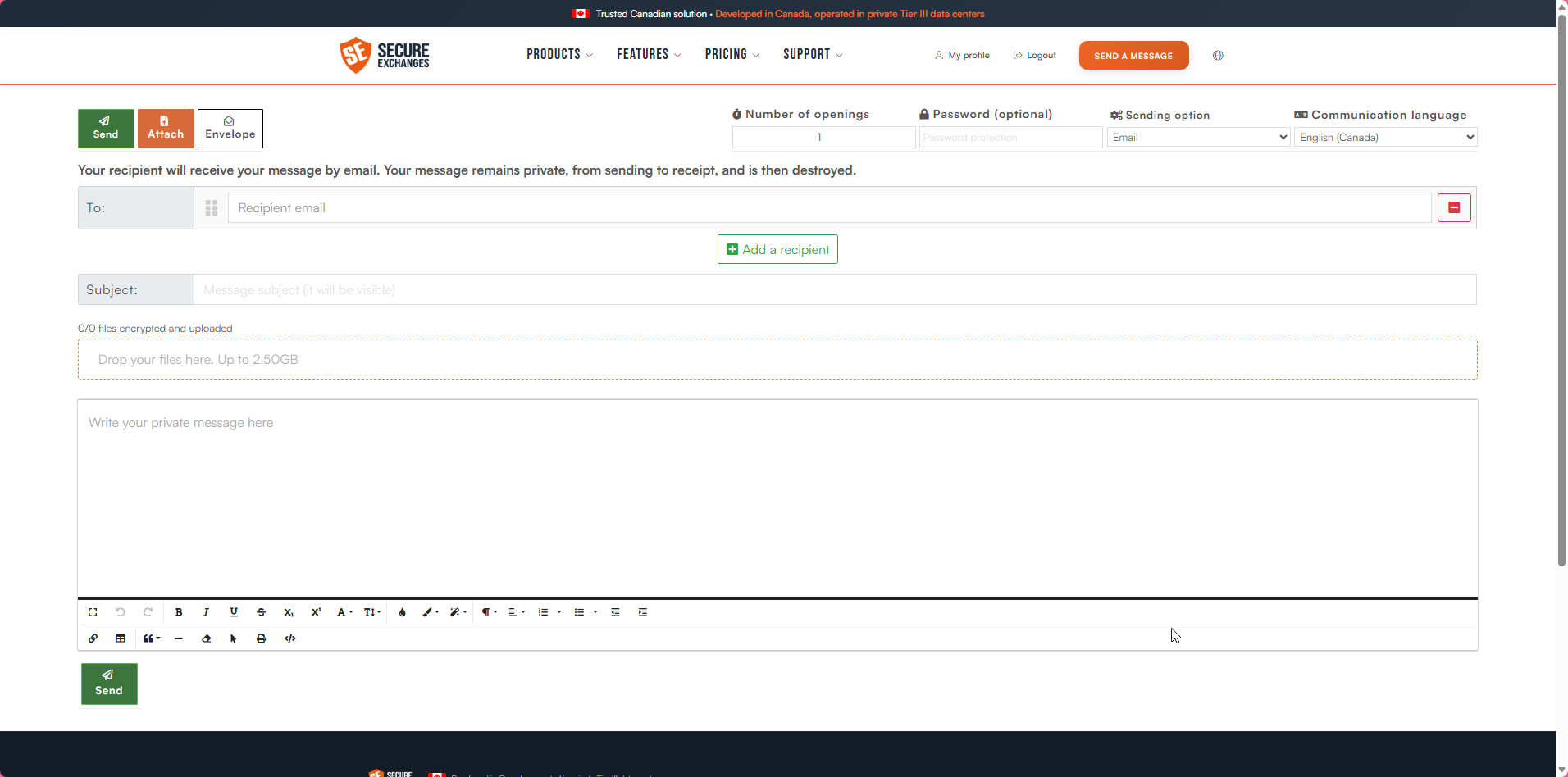
Task: Remove recipient with the red minus button
Action: [1454, 208]
